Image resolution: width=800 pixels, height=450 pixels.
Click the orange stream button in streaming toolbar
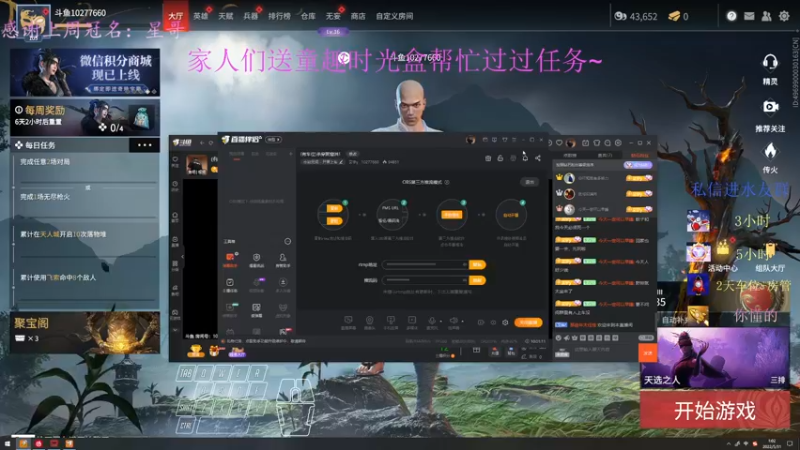click(x=528, y=322)
